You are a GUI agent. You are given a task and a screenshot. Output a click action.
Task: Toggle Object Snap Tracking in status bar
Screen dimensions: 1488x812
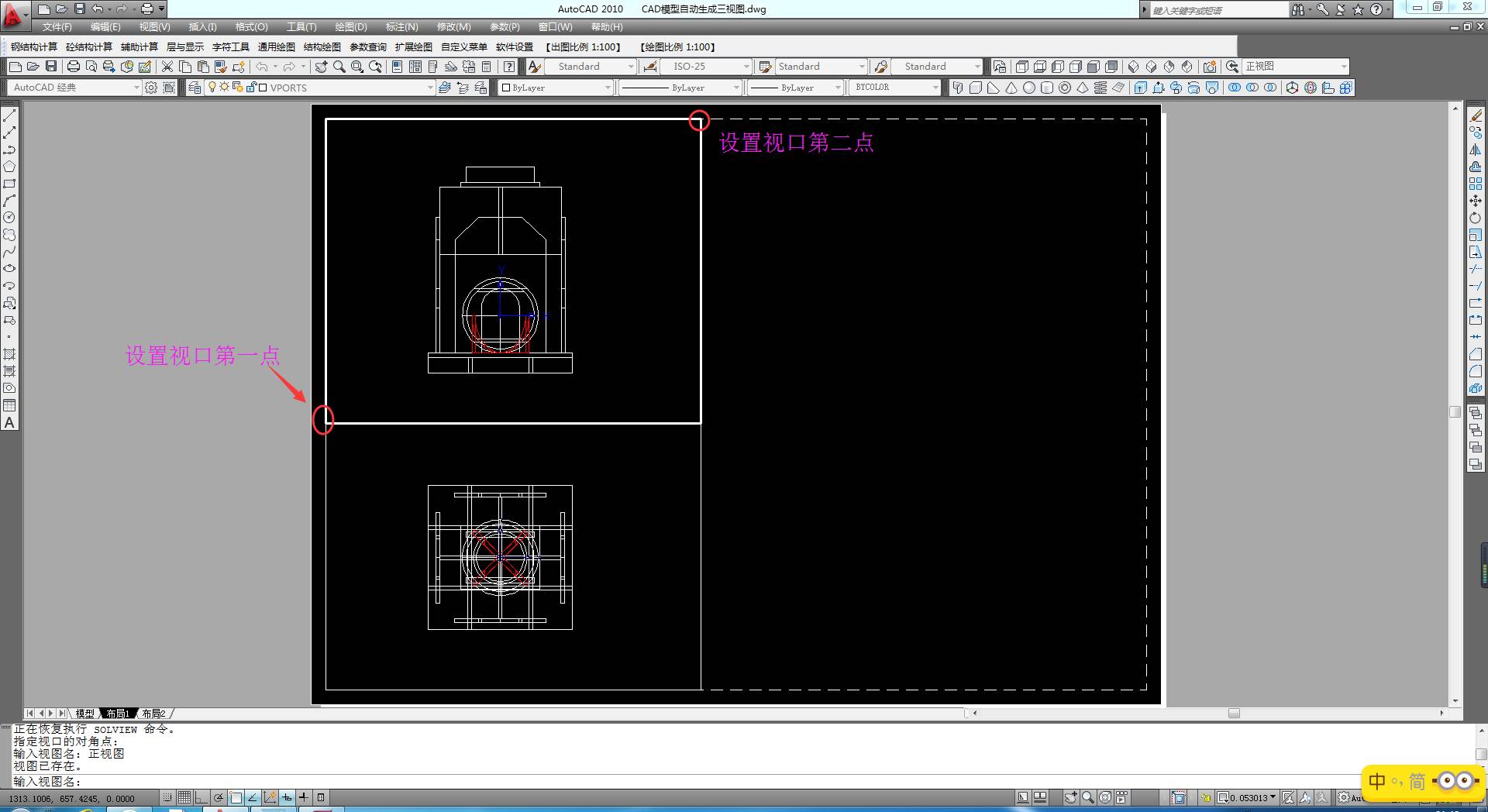[253, 797]
